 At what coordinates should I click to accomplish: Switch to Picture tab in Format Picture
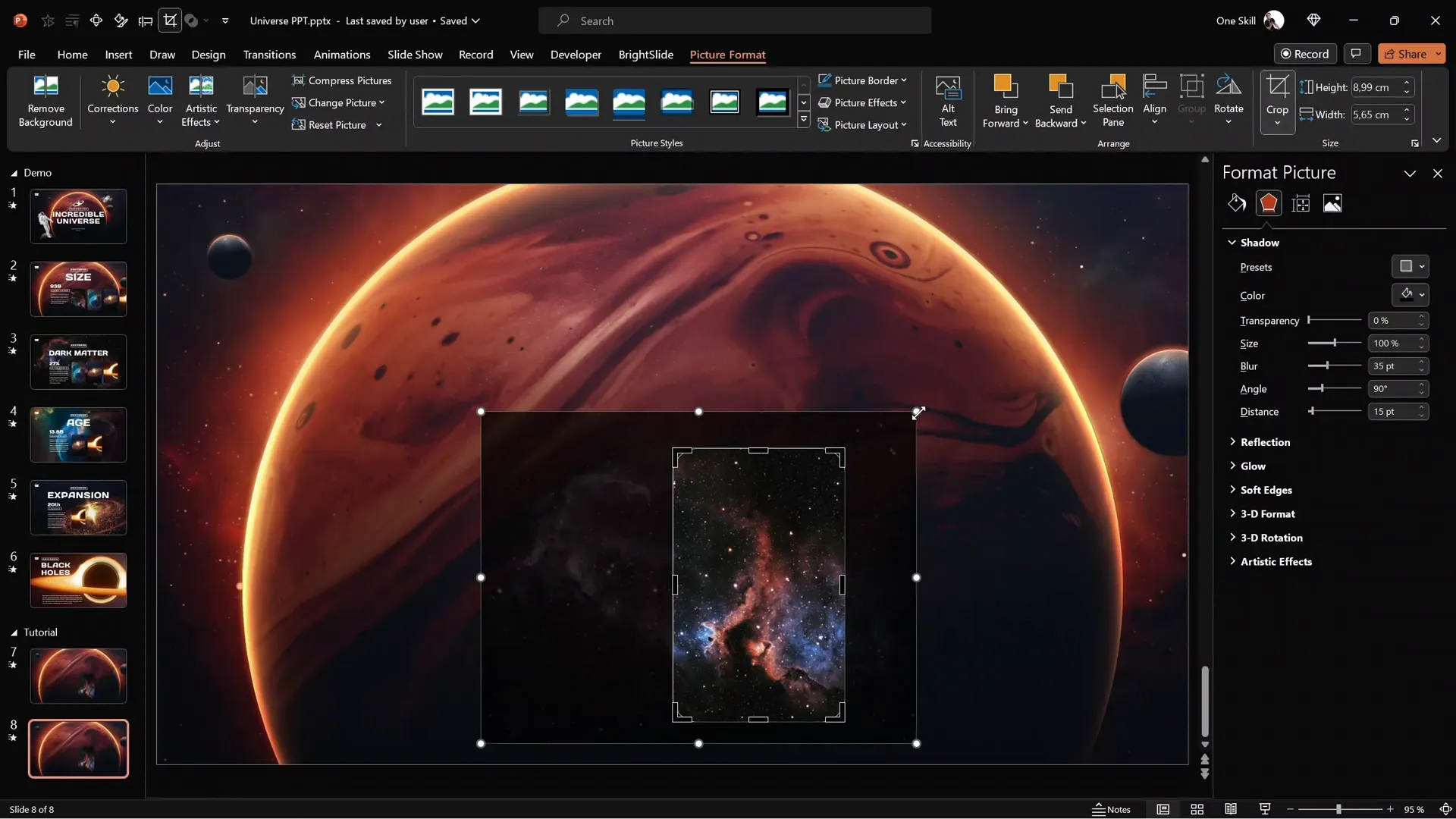click(1332, 203)
